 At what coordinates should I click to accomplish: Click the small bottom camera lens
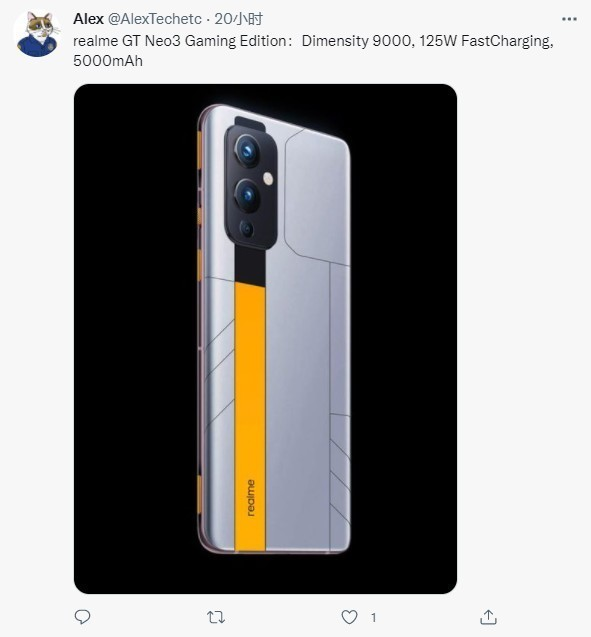(x=247, y=229)
